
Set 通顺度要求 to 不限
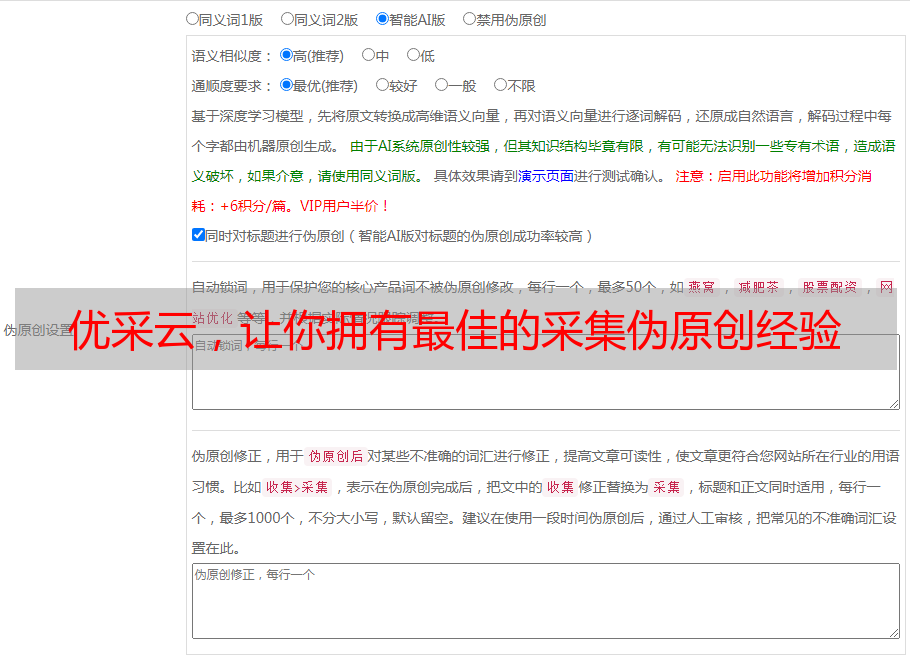pyautogui.click(x=500, y=85)
